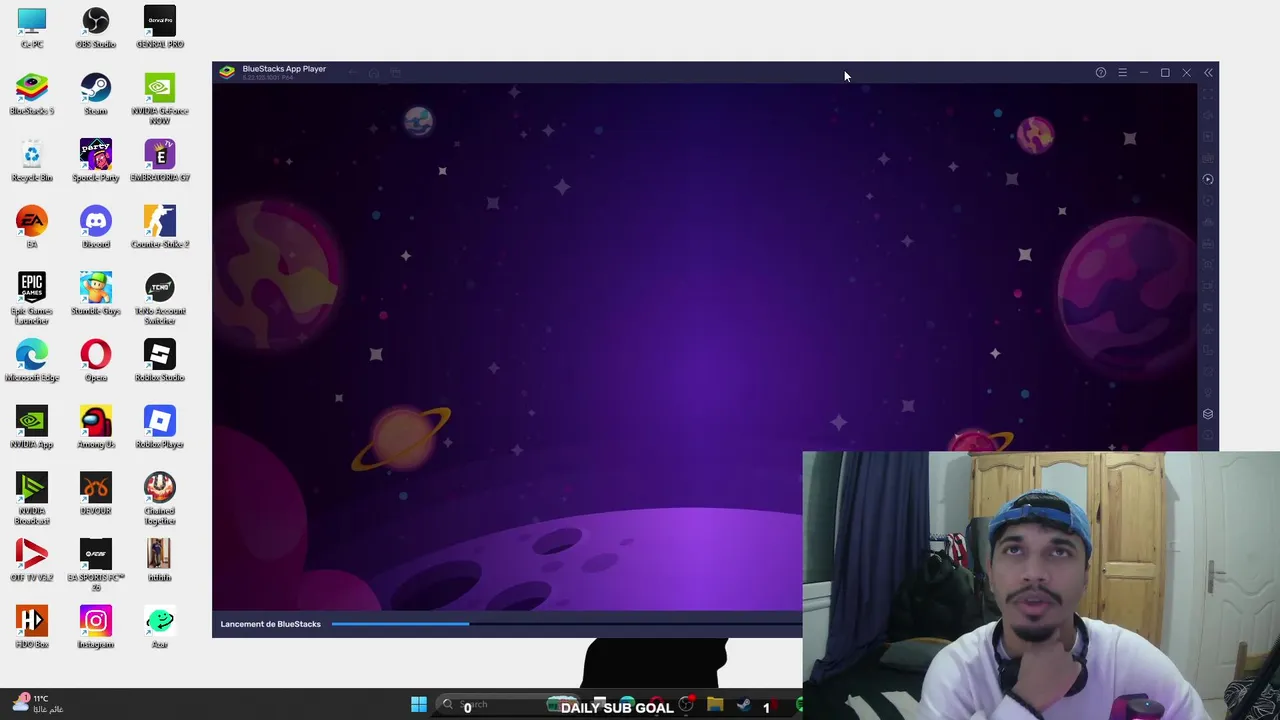Select the BlueStacks 5 desktop shortcut

pos(32,94)
